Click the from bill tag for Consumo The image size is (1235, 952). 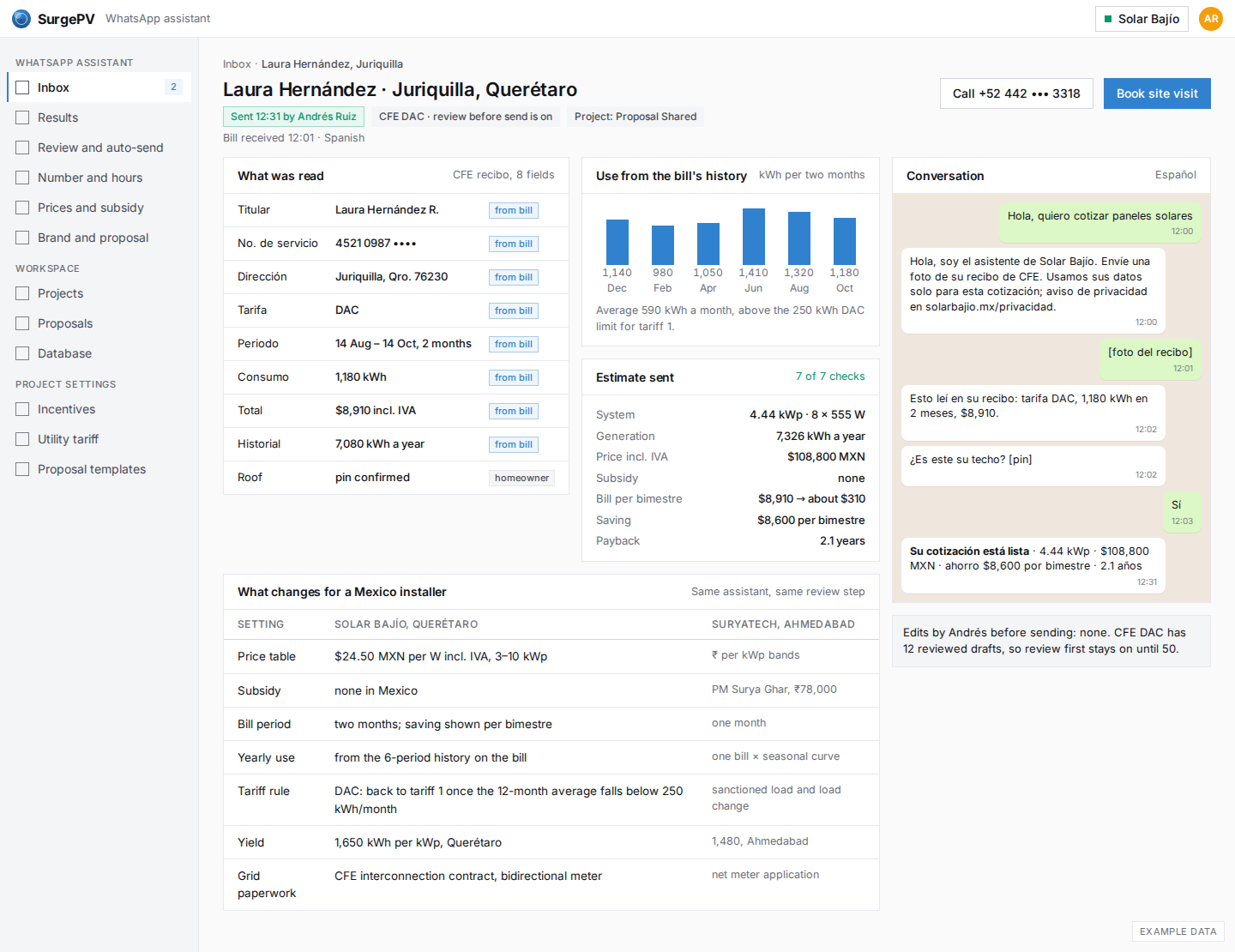click(514, 377)
